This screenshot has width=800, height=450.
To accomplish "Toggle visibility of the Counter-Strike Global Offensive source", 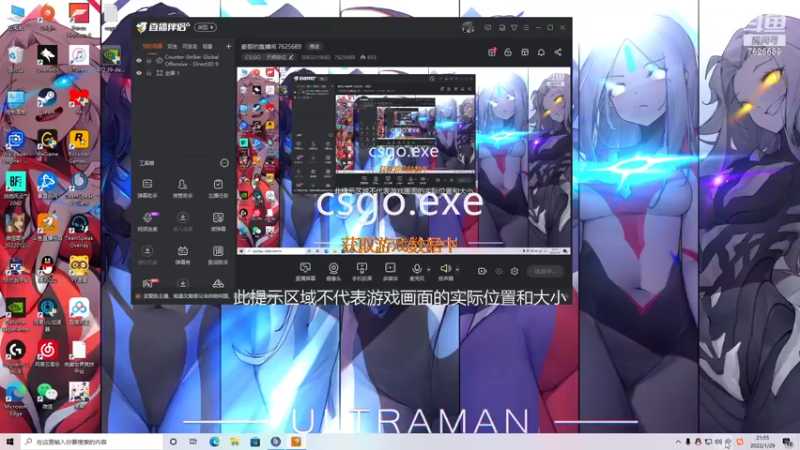I will click(x=139, y=61).
